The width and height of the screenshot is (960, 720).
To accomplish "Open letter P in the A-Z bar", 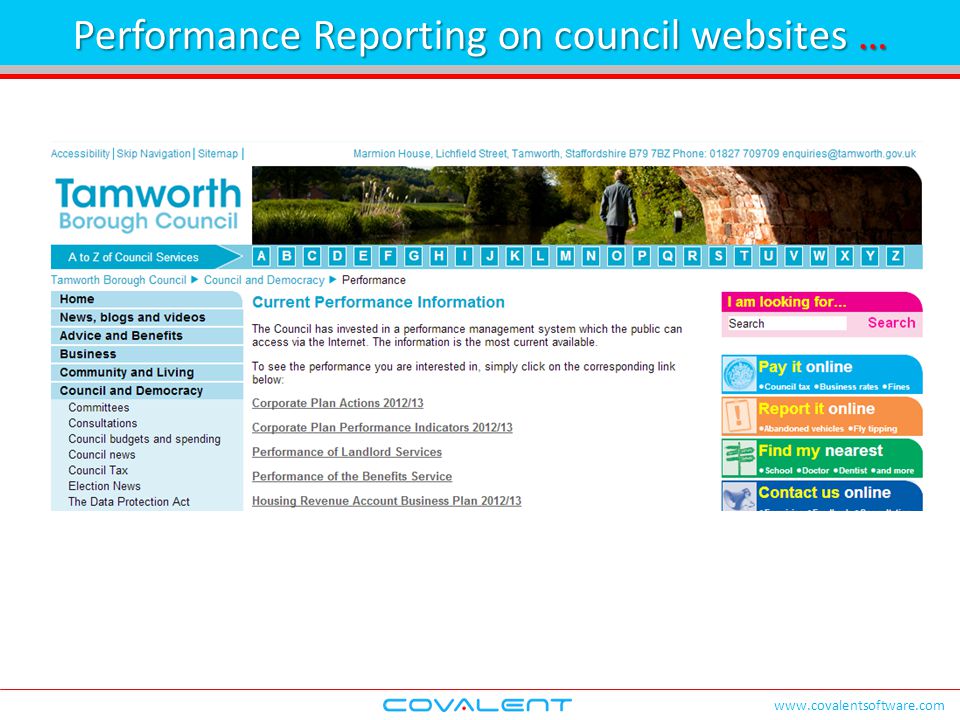I will pos(642,256).
